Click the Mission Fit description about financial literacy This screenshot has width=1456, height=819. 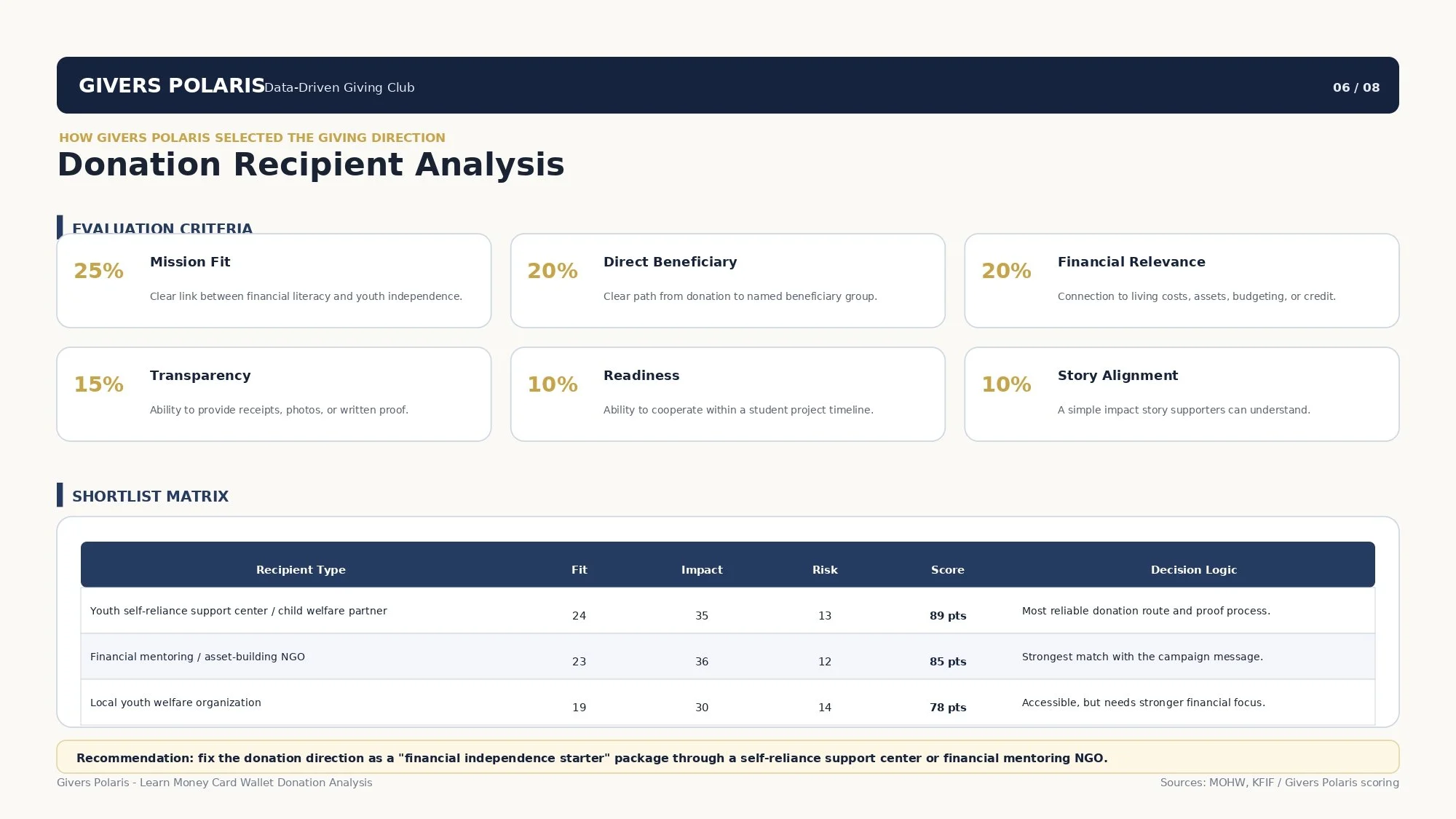click(306, 296)
